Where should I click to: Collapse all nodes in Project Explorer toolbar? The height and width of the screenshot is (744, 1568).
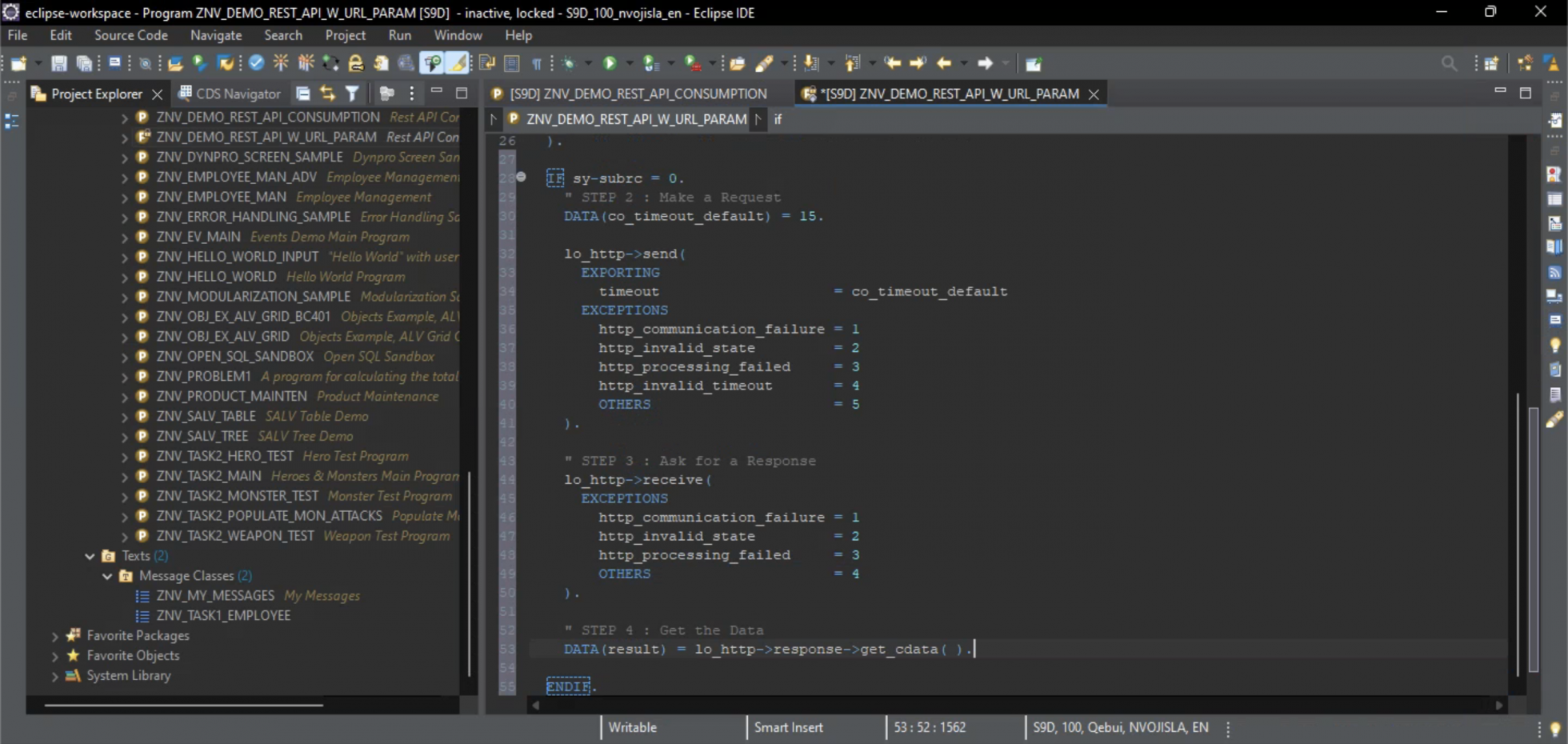coord(303,94)
